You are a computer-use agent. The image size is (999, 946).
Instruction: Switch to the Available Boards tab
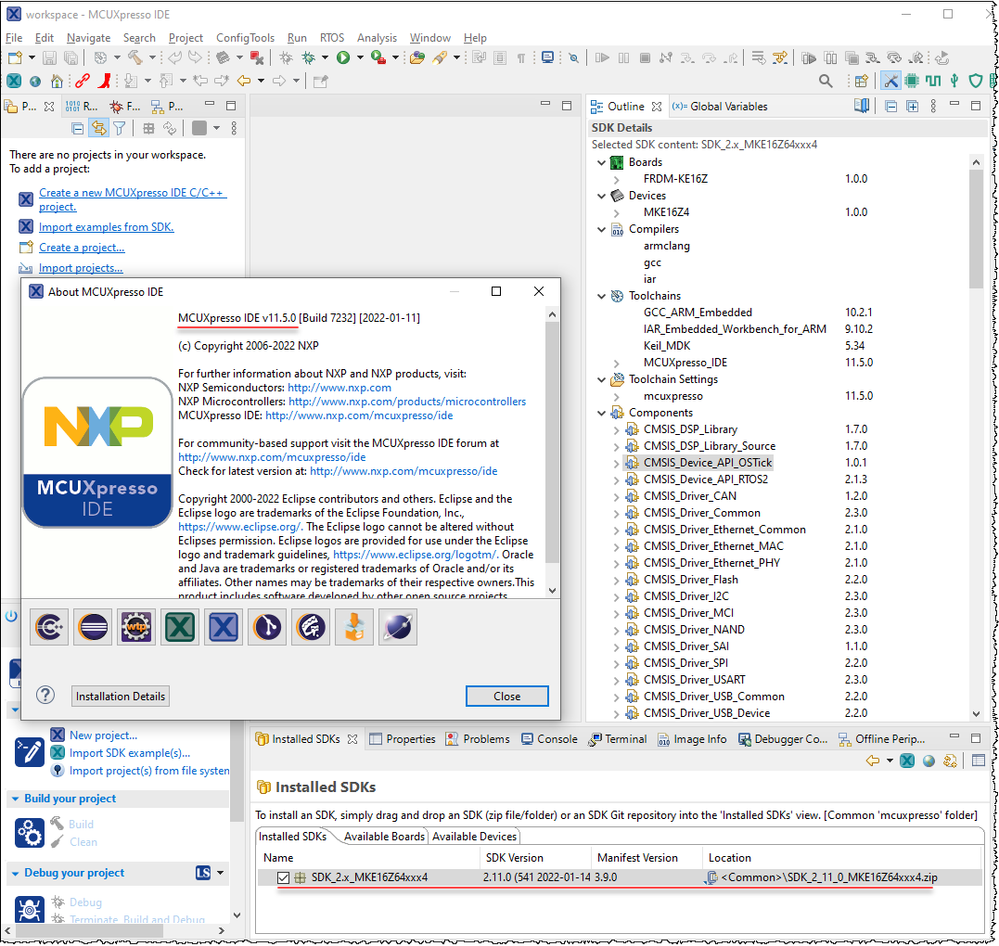383,836
